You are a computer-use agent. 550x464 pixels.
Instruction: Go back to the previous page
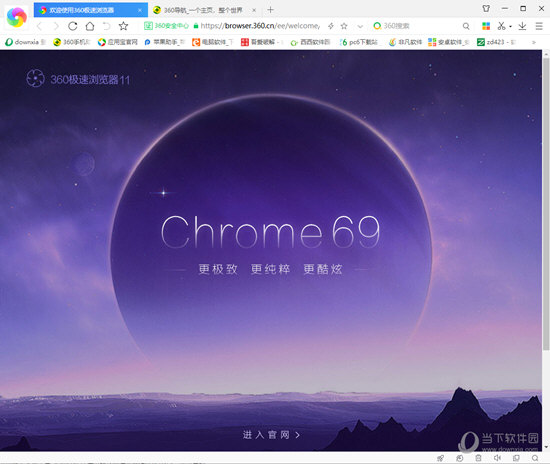(x=39, y=26)
